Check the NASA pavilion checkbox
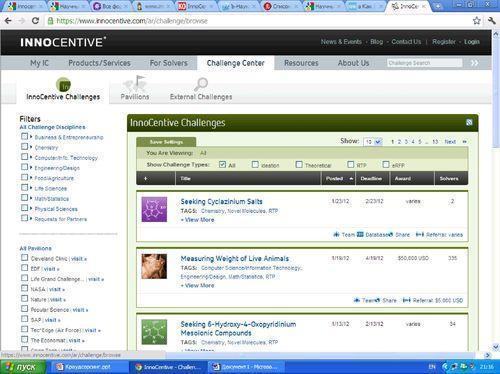The image size is (500, 374). point(24,288)
